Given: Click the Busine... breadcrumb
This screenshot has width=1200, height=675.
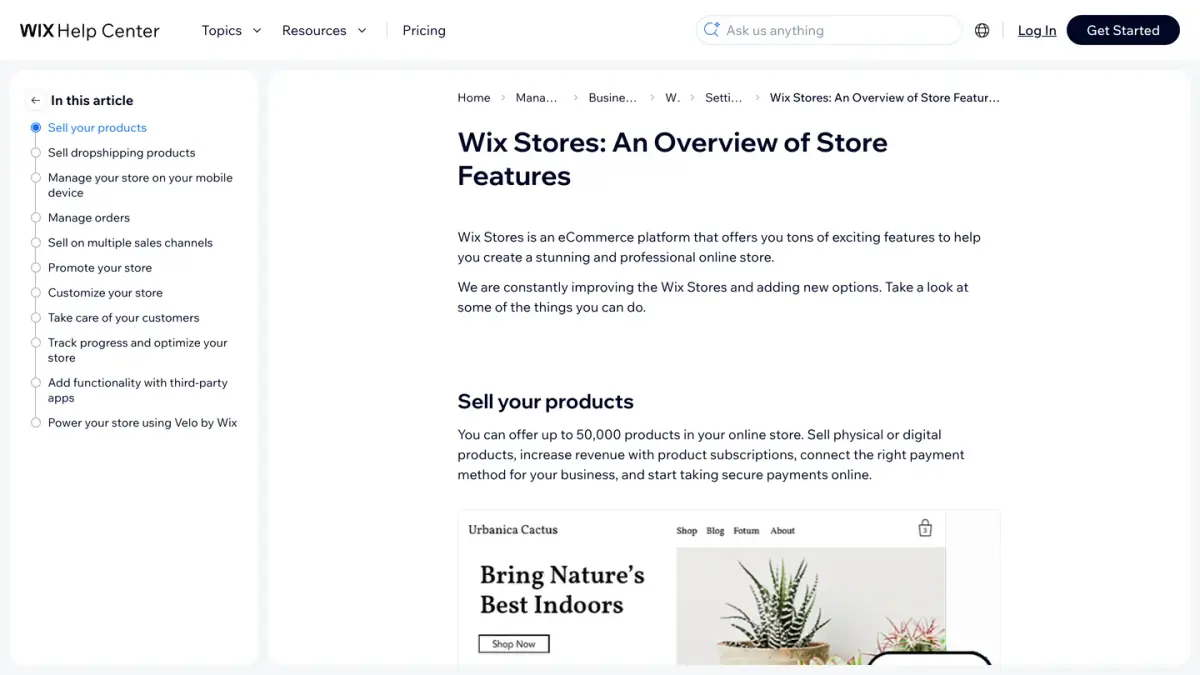Looking at the screenshot, I should [612, 98].
